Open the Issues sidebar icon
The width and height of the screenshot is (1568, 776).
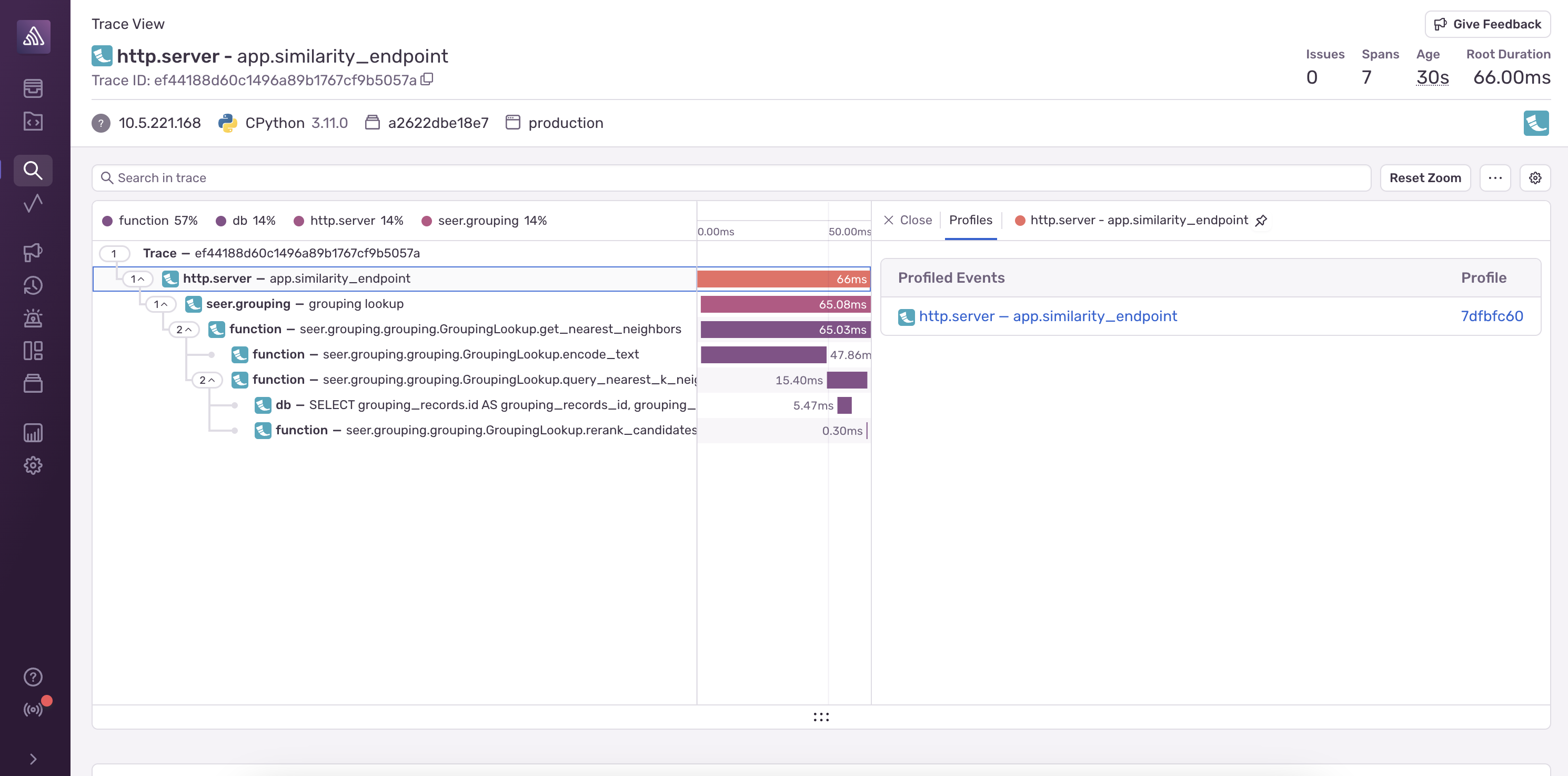(33, 88)
